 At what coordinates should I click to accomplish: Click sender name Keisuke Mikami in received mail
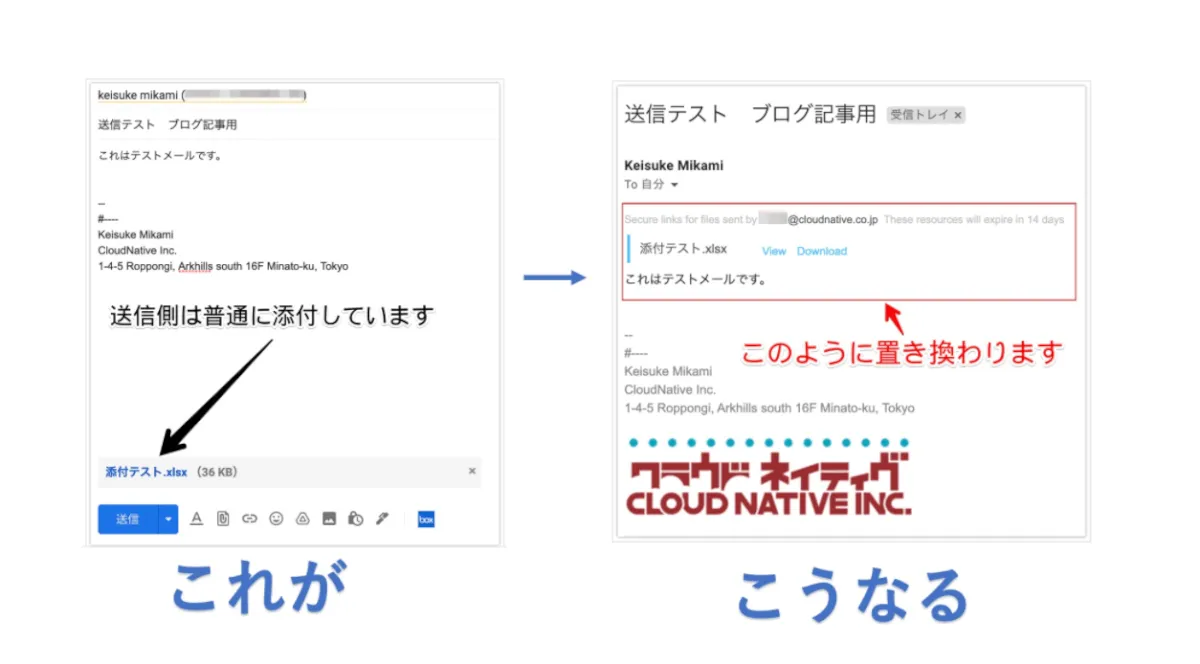coord(674,166)
